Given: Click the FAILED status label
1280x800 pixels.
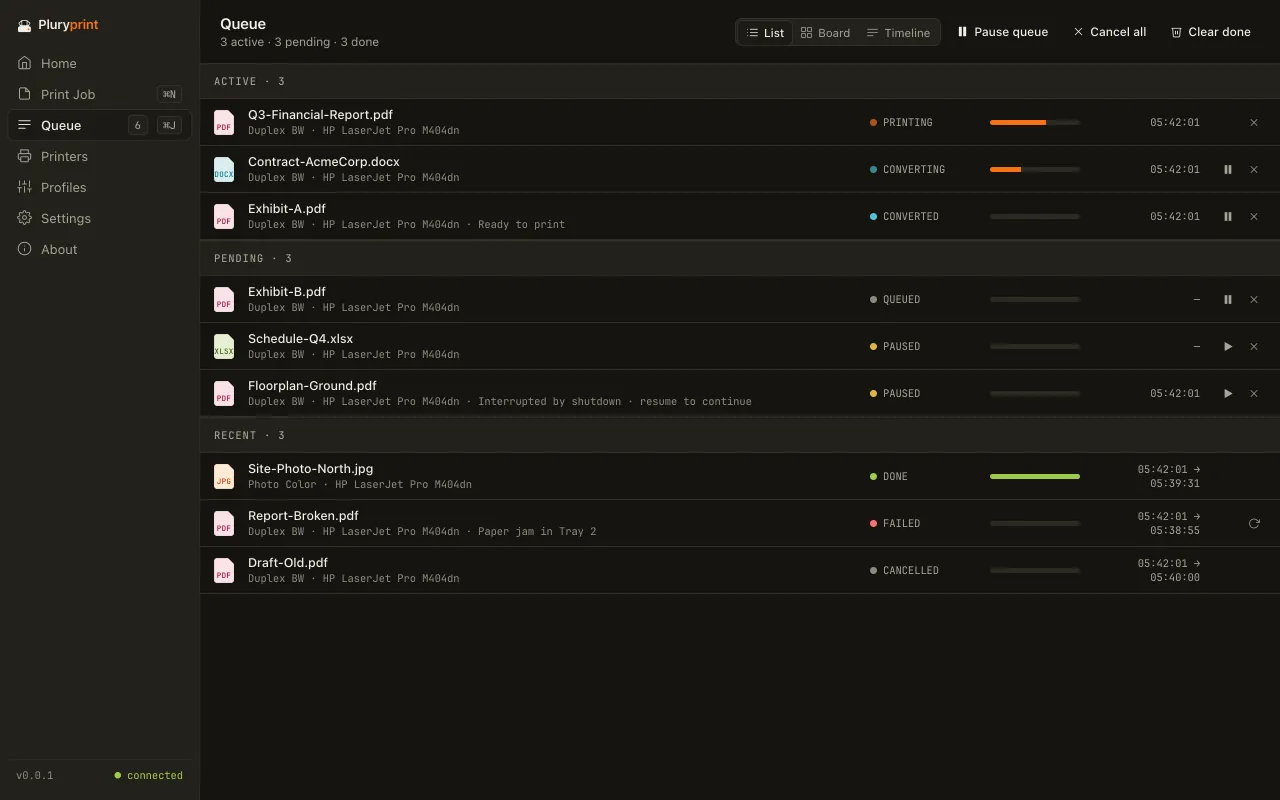Looking at the screenshot, I should (901, 523).
